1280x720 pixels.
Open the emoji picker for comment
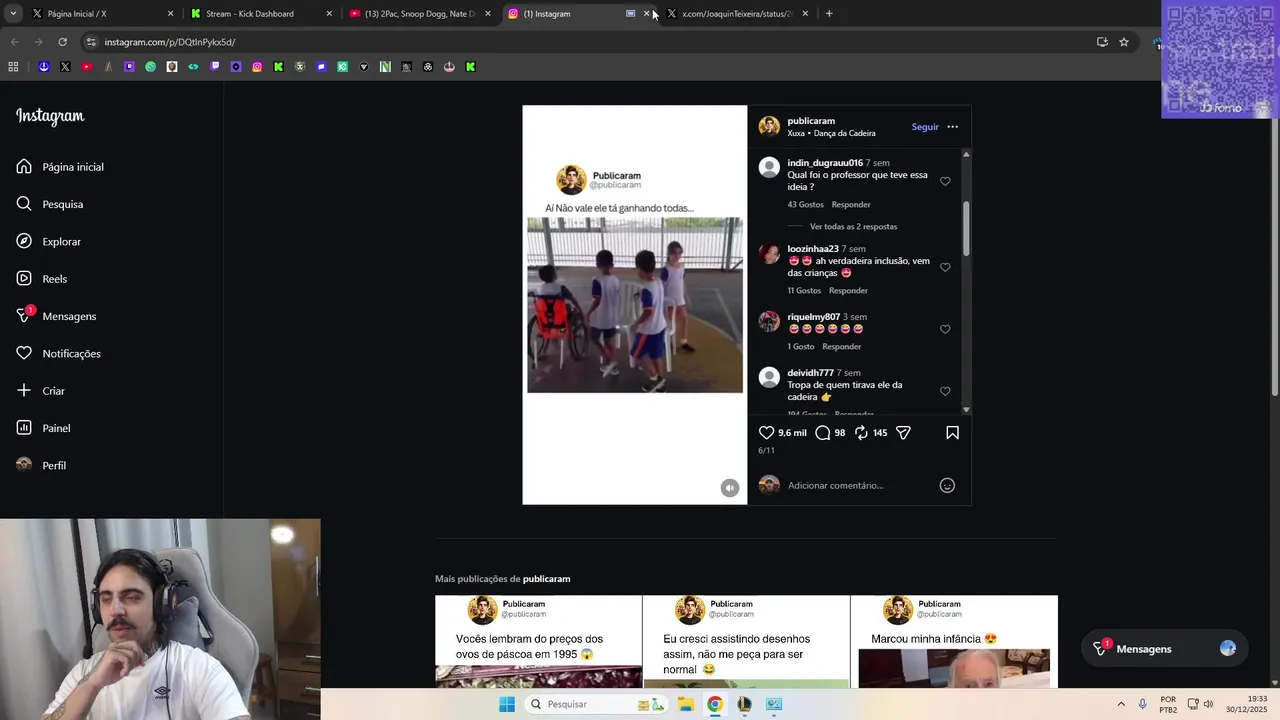tap(947, 486)
